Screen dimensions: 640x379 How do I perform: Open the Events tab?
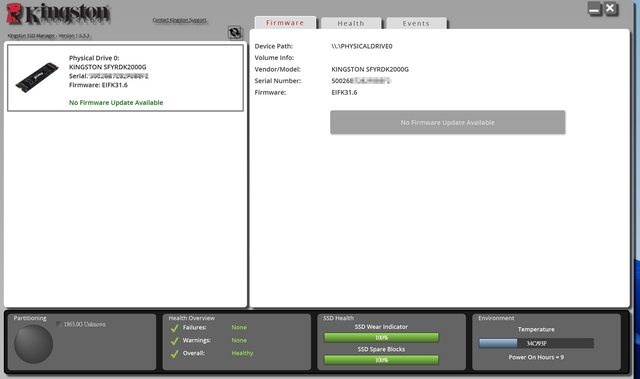416,23
